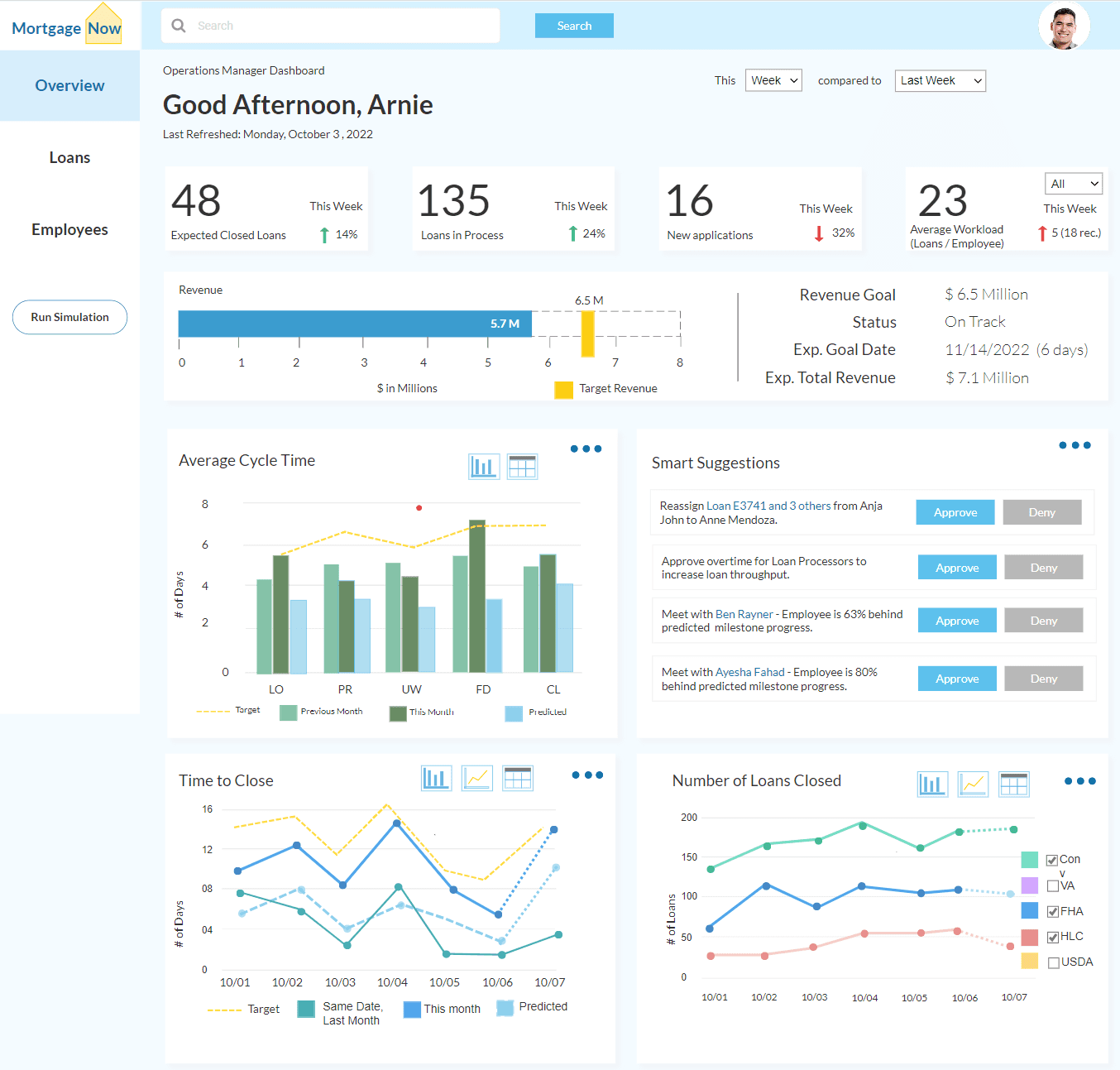This screenshot has width=1120, height=1070.
Task: Open Smart Suggestions more options menu
Action: 1075,445
